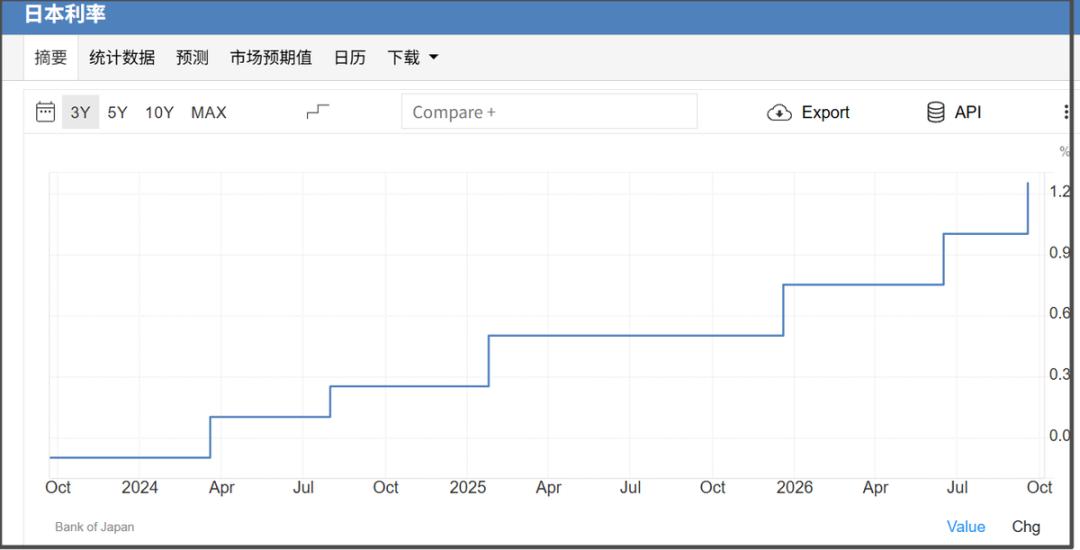Expand the 下载 dropdown arrow
1080x550 pixels.
coord(433,57)
